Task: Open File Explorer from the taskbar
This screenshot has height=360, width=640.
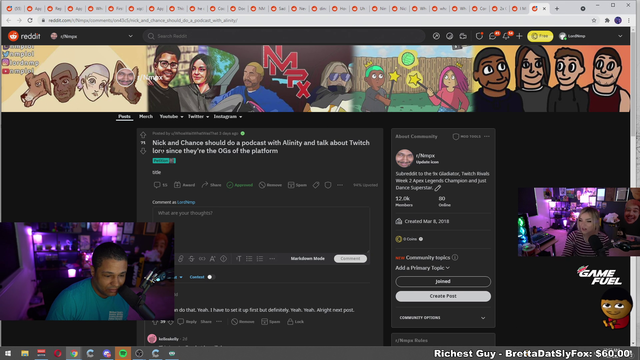Action: tap(25, 353)
